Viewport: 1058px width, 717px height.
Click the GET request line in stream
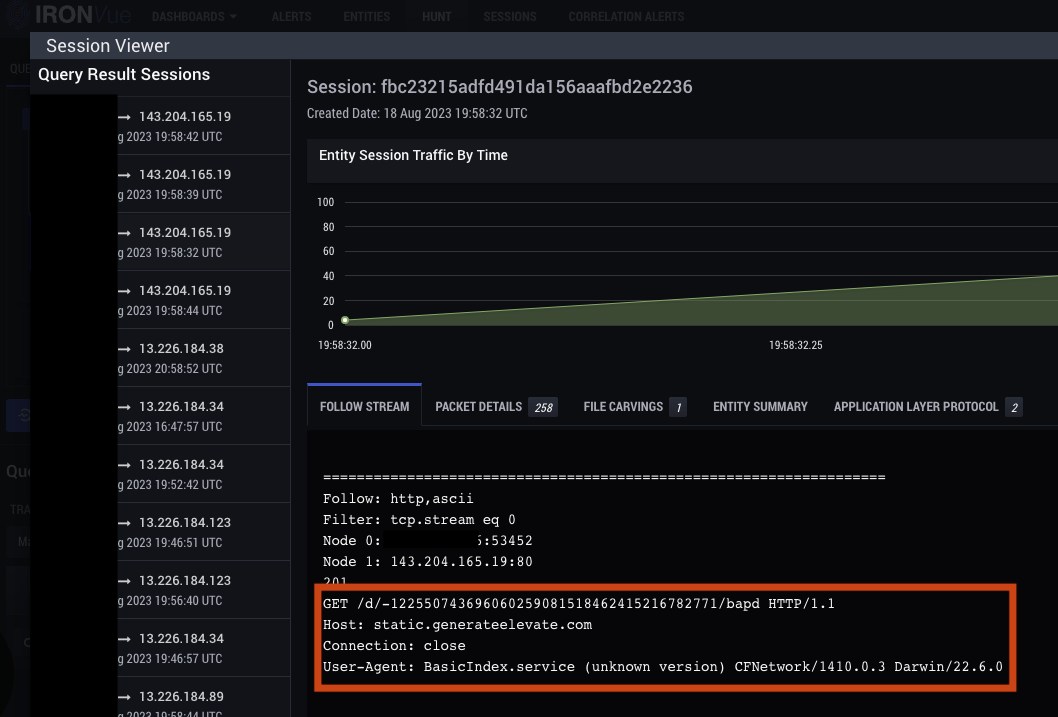click(579, 604)
